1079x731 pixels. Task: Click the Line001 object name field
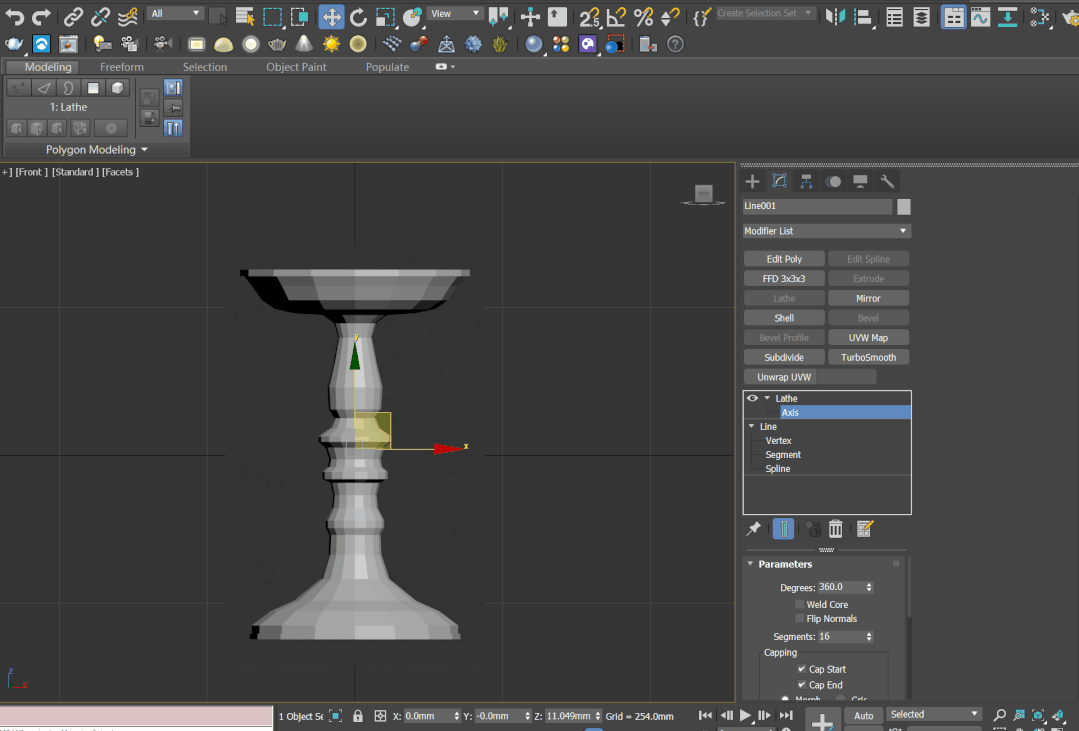817,206
